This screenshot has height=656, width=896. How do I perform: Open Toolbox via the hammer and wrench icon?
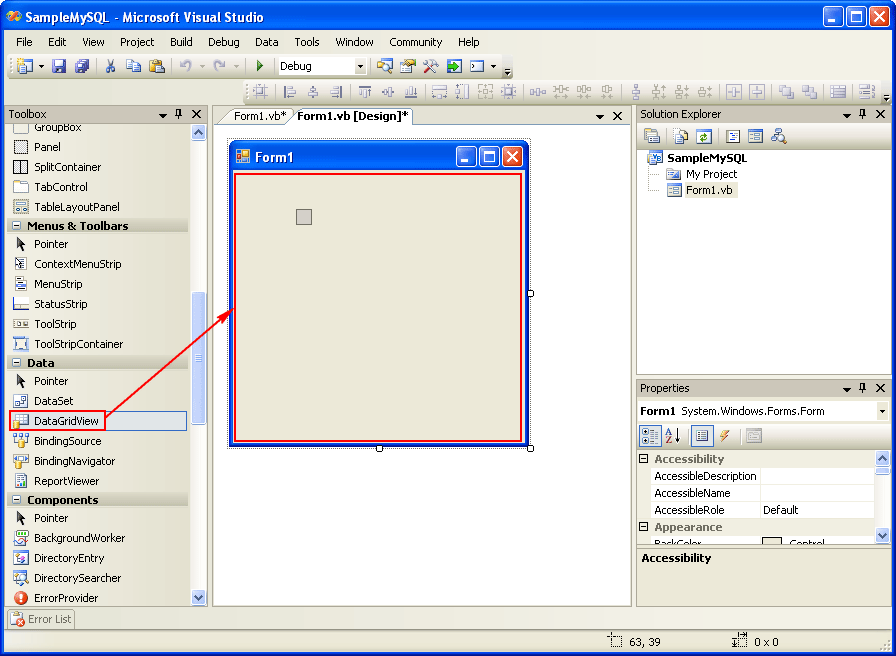[430, 66]
